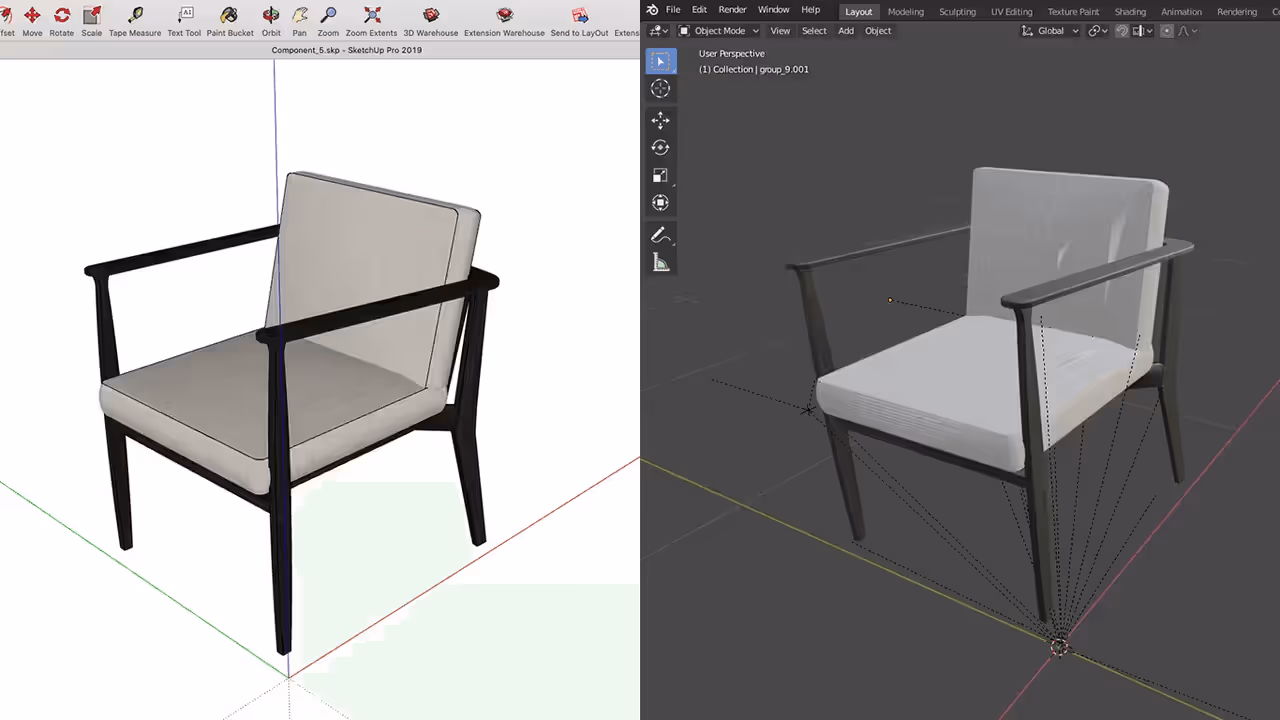Select the Zoom tool in SketchUp
This screenshot has height=720, width=1280.
328,20
